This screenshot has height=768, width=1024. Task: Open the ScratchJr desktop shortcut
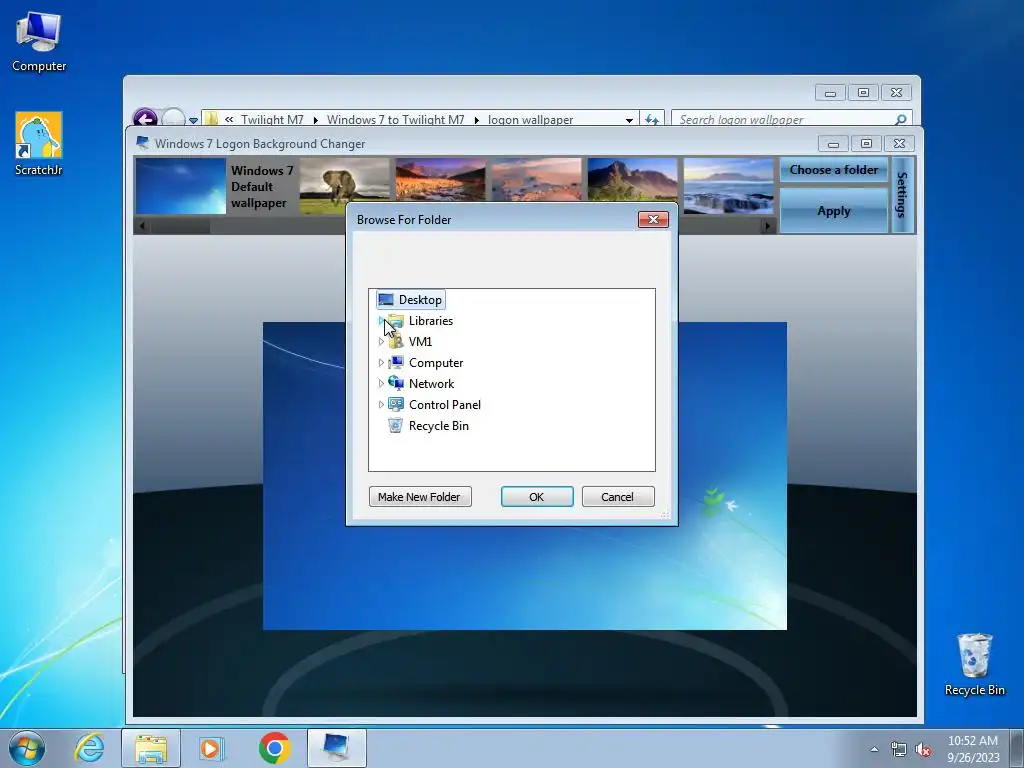[x=39, y=144]
